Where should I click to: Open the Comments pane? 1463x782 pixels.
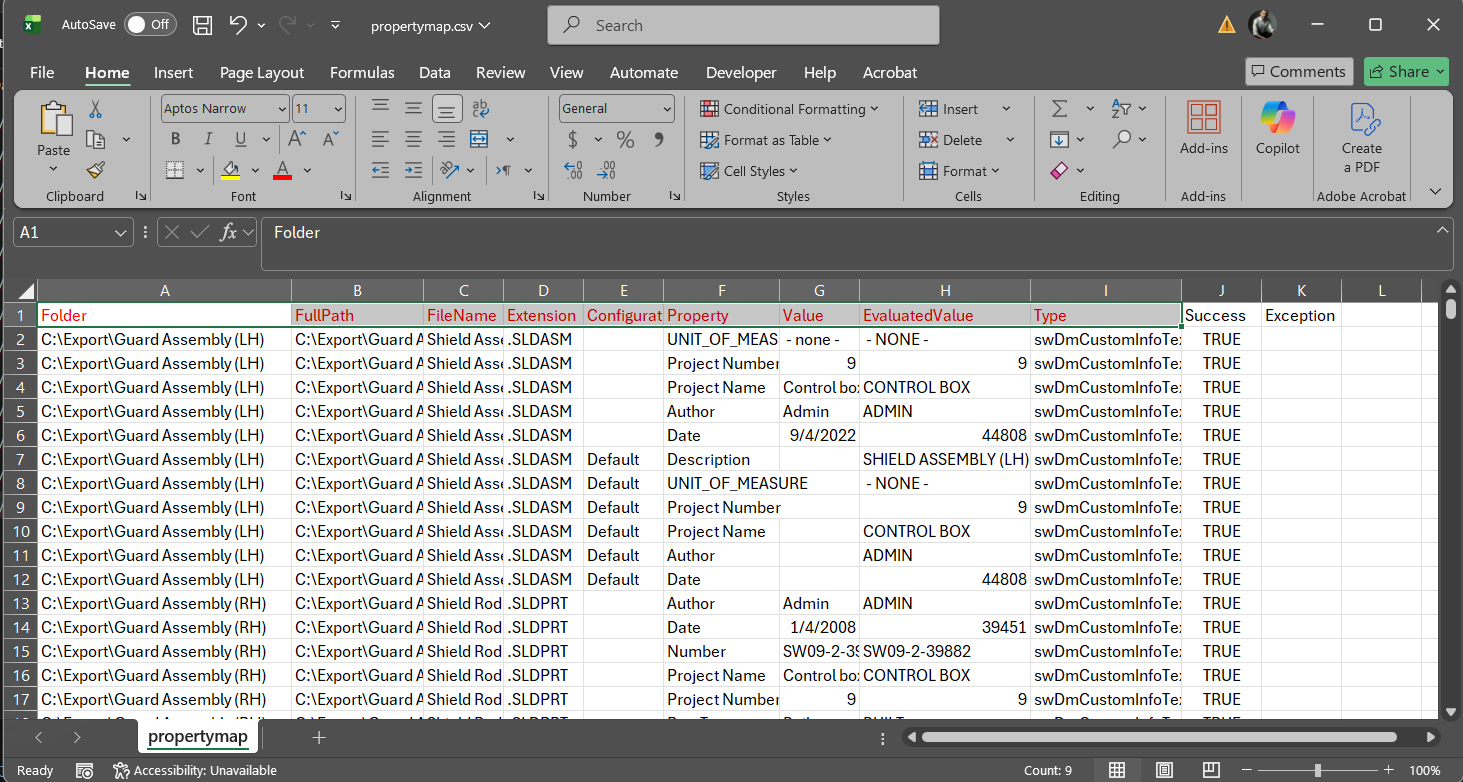point(1298,71)
